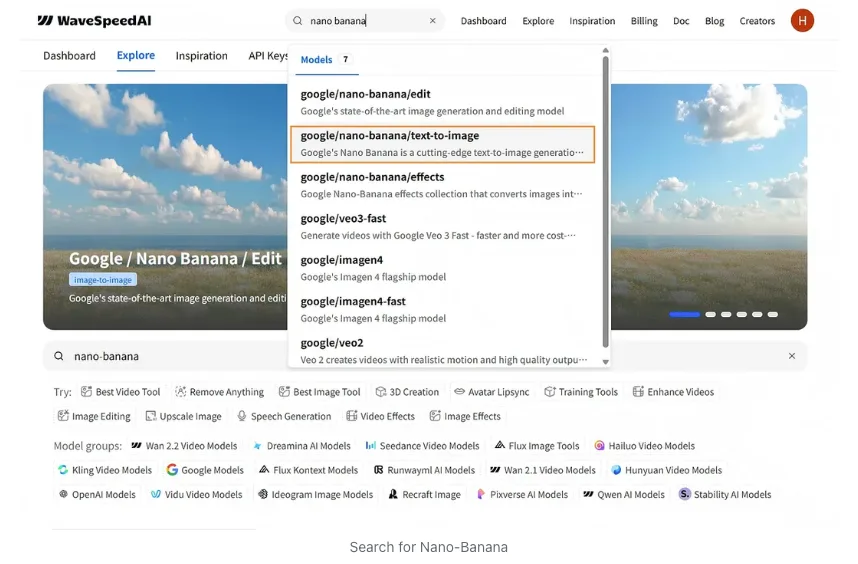Filter by Pixverse AI Models group
The height and width of the screenshot is (564, 858).
click(522, 495)
